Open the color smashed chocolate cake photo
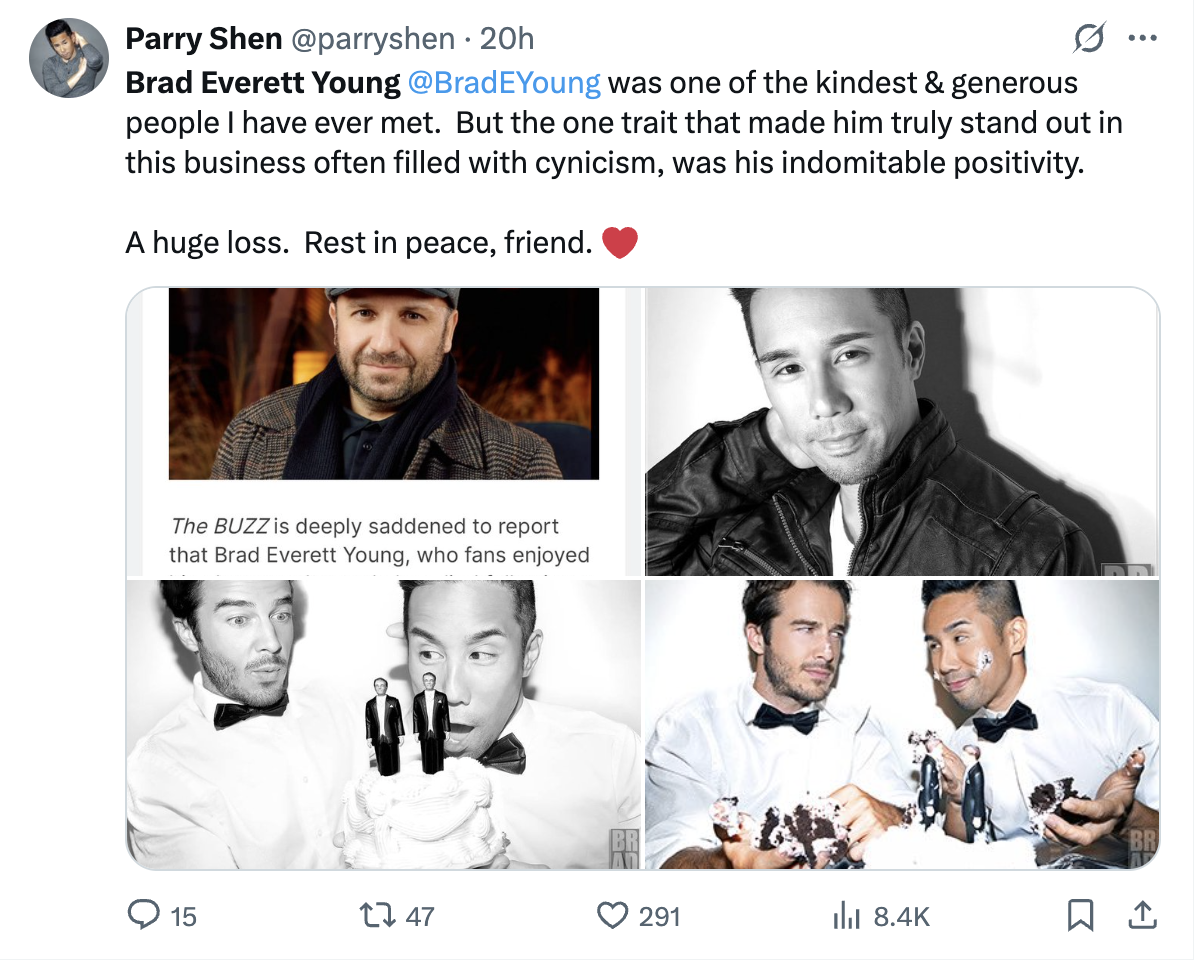The width and height of the screenshot is (1194, 960). (x=902, y=724)
